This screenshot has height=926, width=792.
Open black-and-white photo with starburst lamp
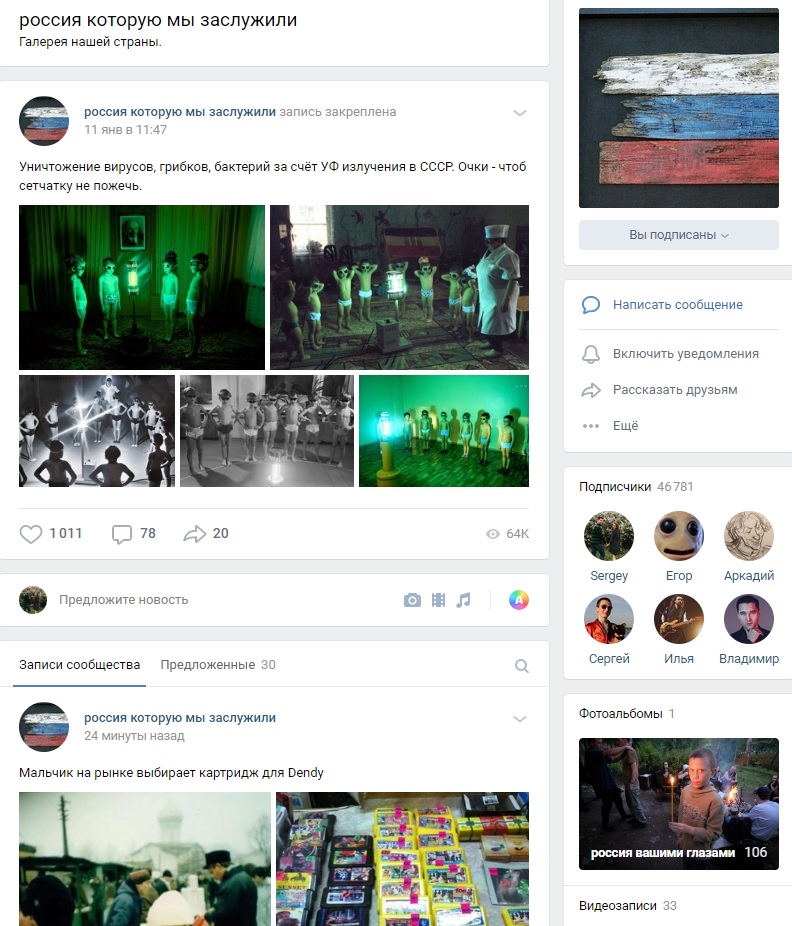pyautogui.click(x=97, y=431)
